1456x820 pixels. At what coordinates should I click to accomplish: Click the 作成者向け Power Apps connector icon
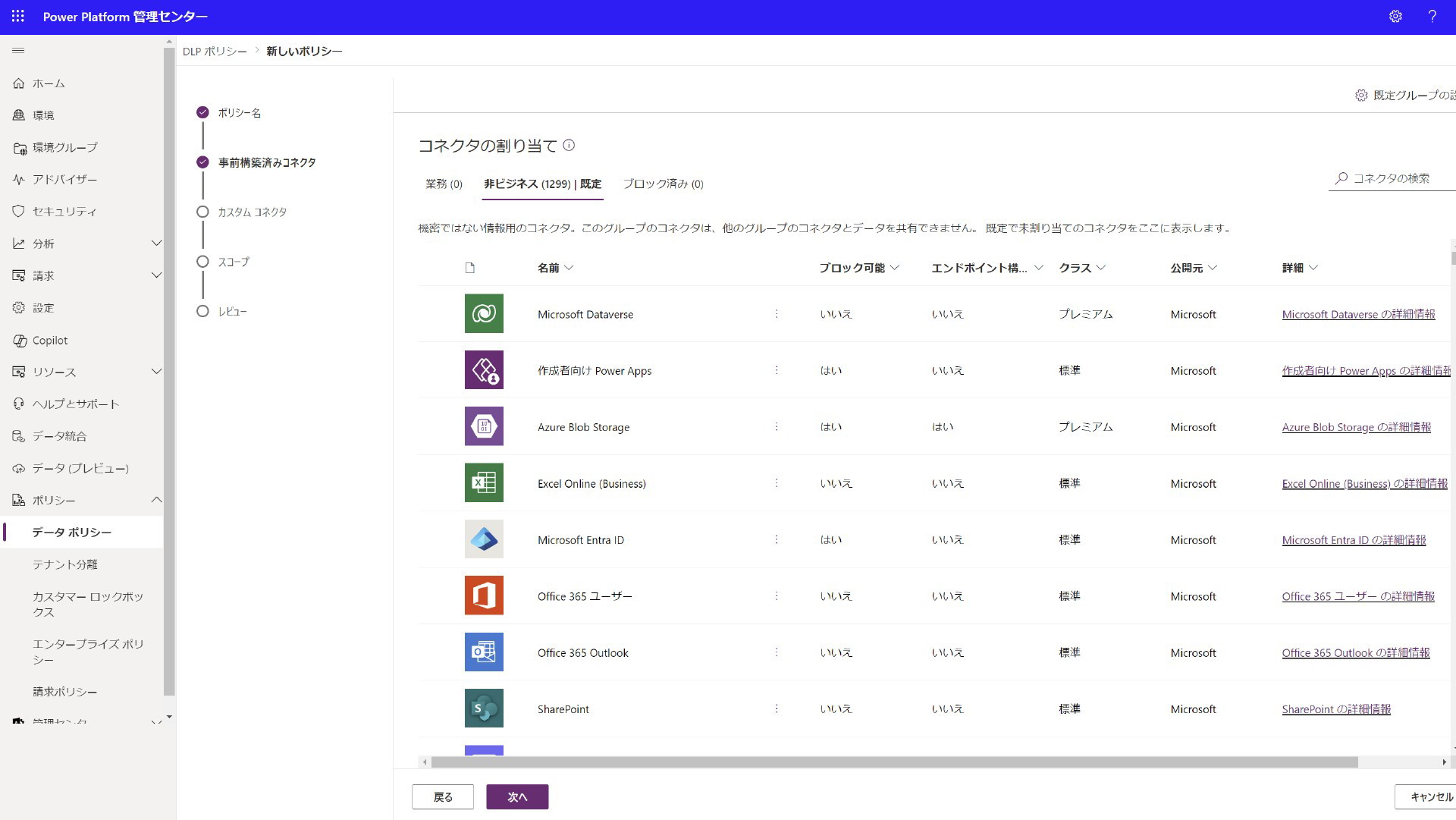[484, 370]
